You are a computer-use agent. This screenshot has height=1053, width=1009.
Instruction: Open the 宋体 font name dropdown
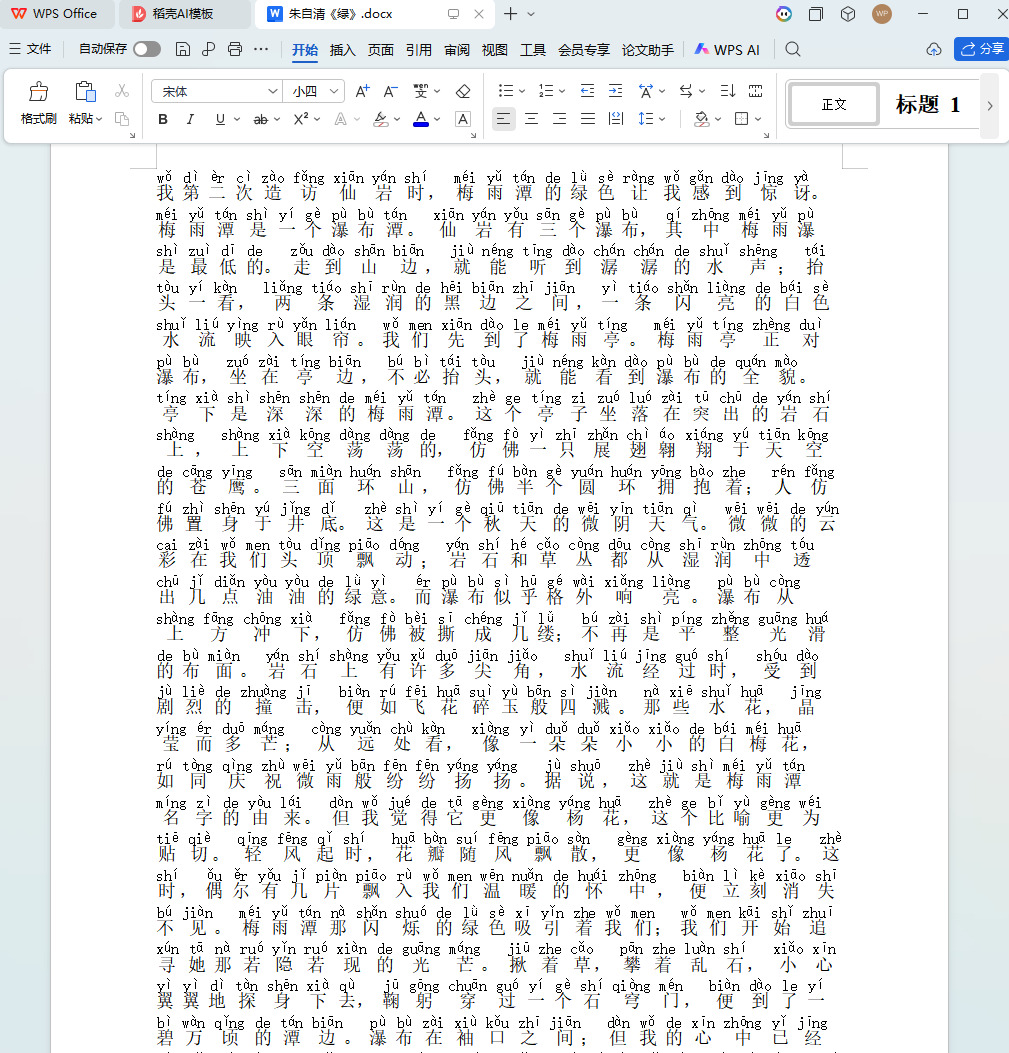pyautogui.click(x=216, y=91)
